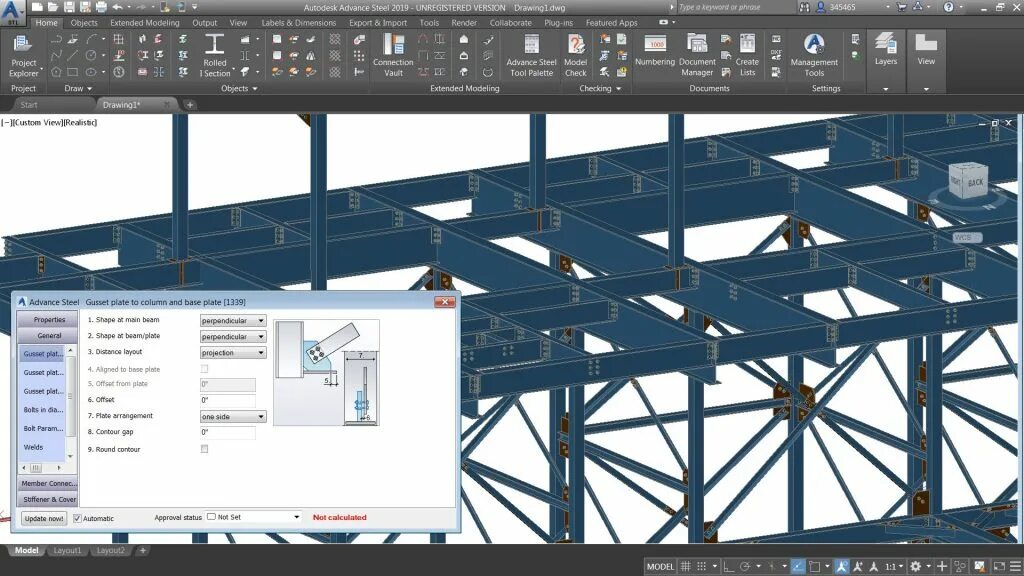Viewport: 1024px width, 576px height.
Task: Click the keyword search box
Action: pos(734,7)
